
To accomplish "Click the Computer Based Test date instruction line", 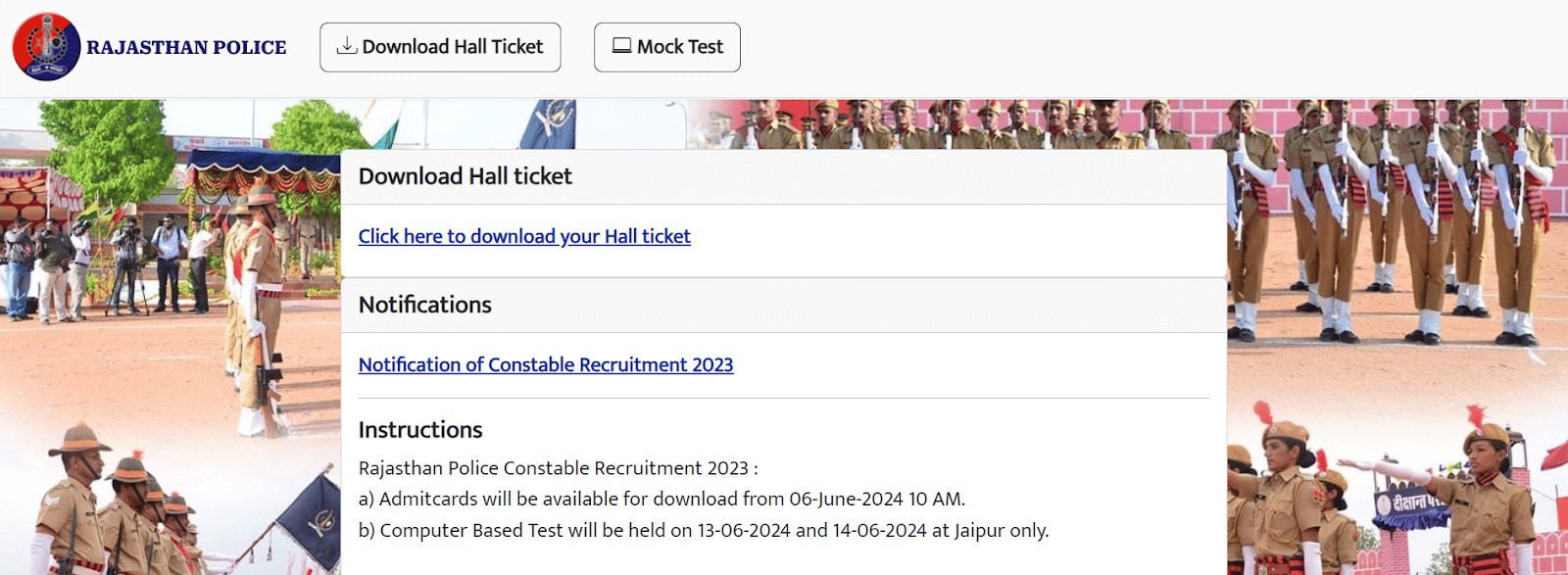I will [704, 530].
